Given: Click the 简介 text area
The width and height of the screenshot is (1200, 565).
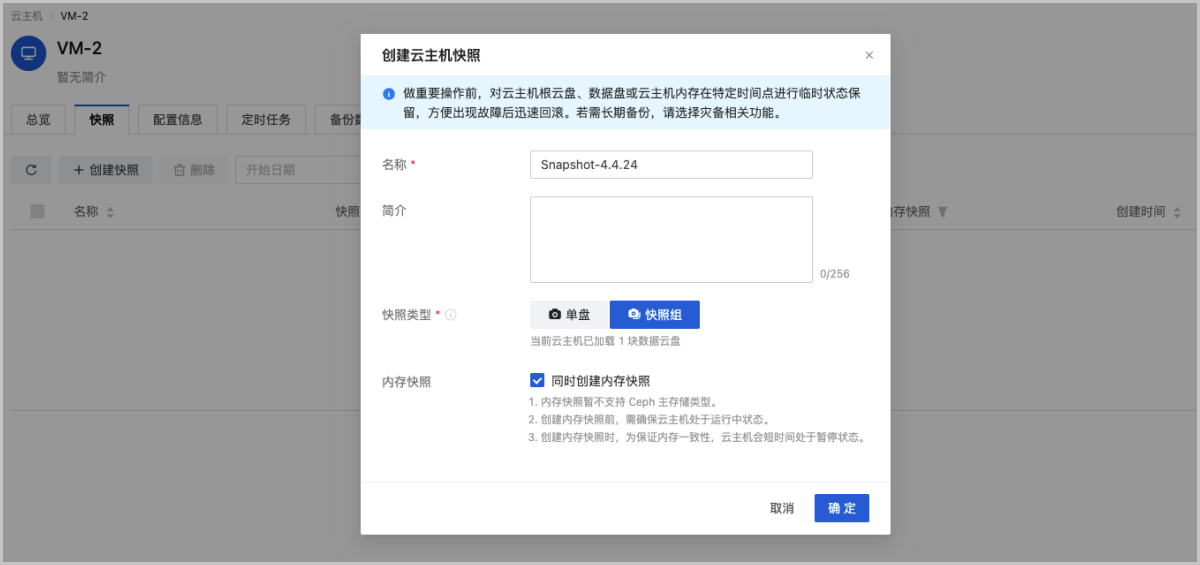Looking at the screenshot, I should [x=671, y=239].
